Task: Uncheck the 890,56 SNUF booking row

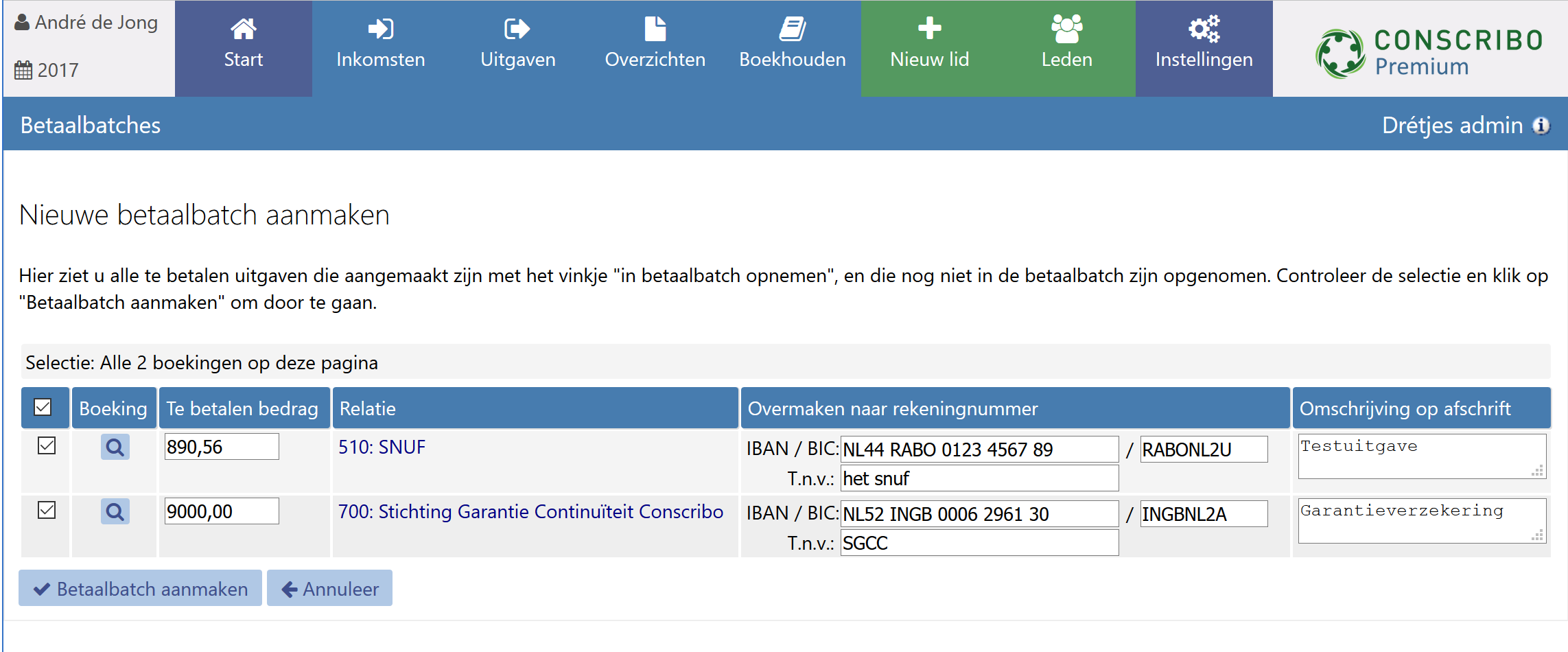Action: (x=47, y=446)
